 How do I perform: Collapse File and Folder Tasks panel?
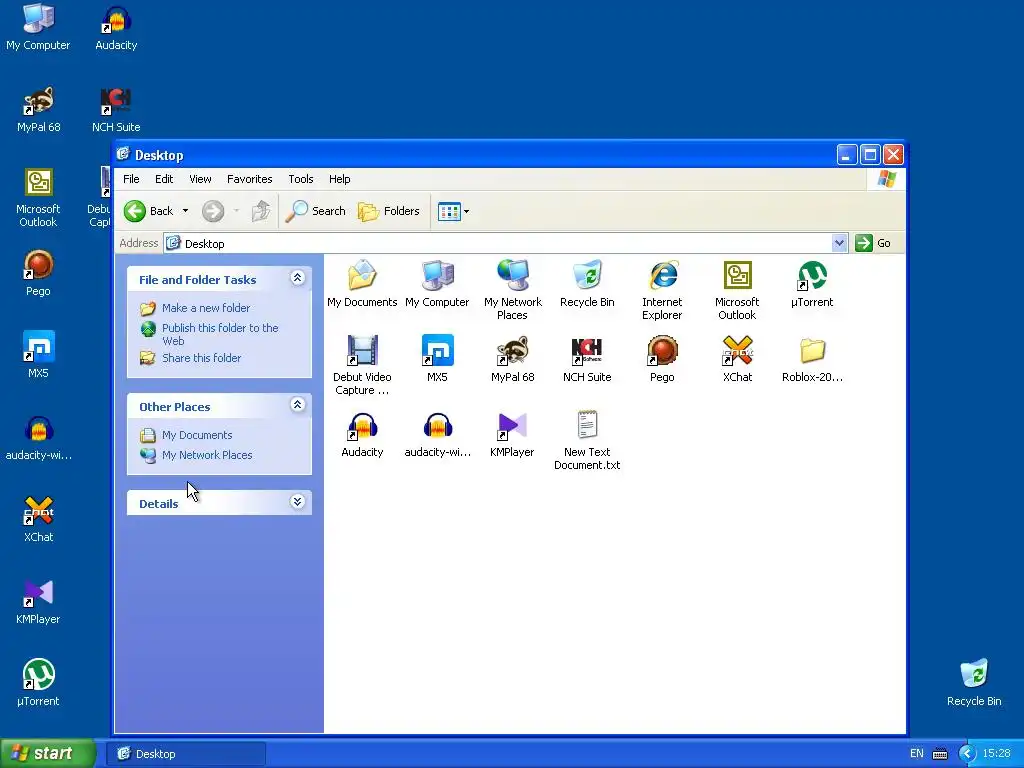(x=297, y=278)
